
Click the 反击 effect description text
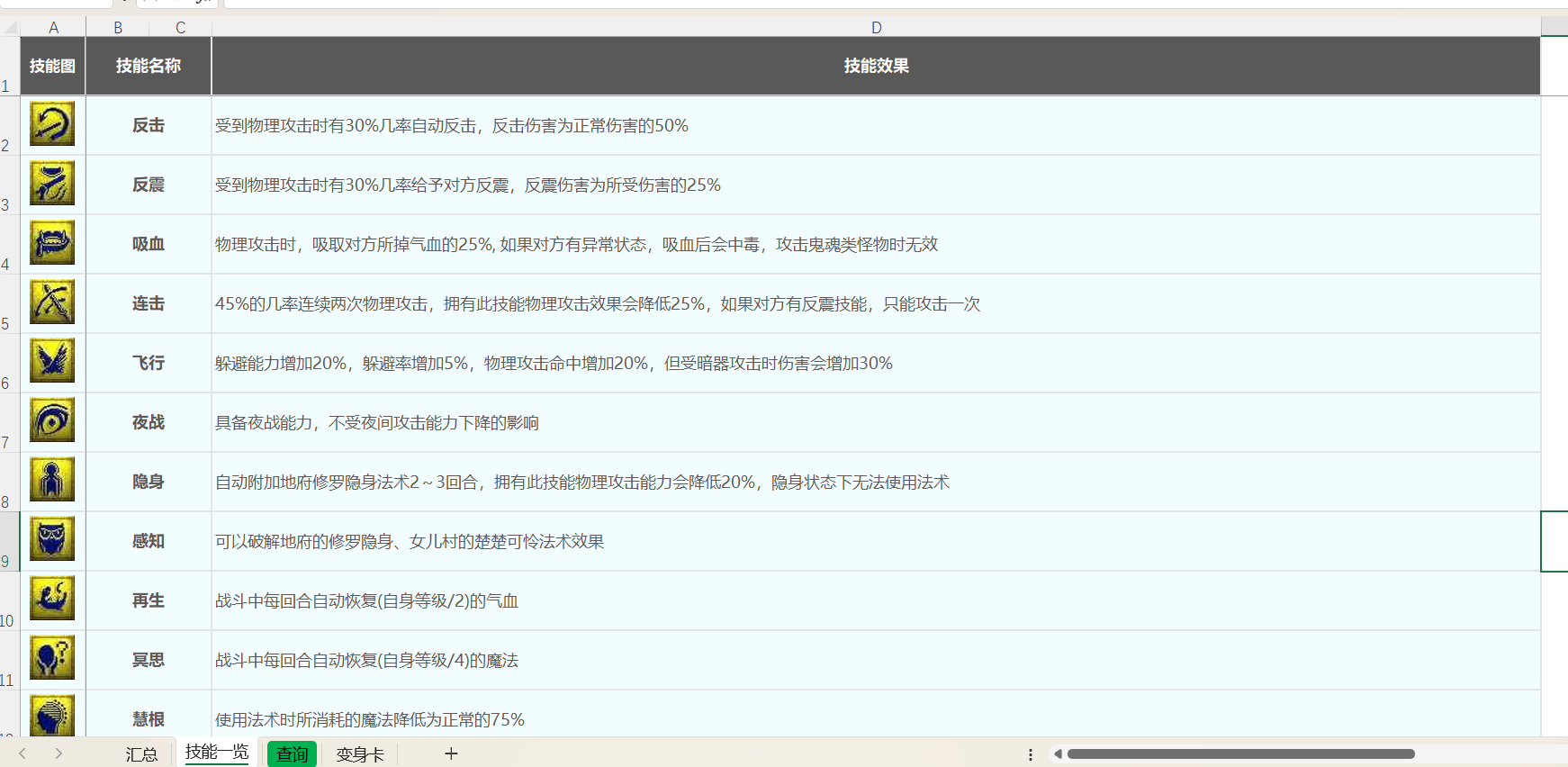452,126
